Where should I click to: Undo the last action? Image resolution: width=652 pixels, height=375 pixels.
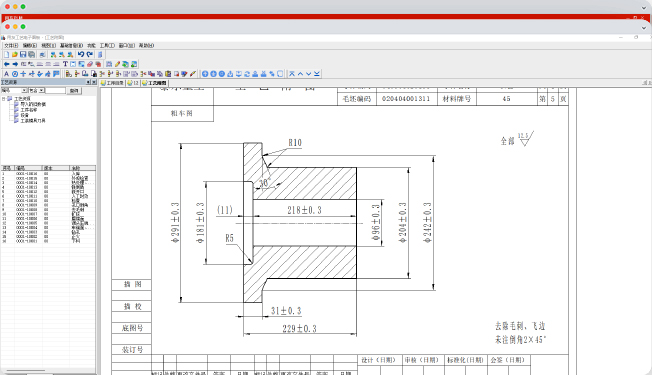tap(81, 54)
